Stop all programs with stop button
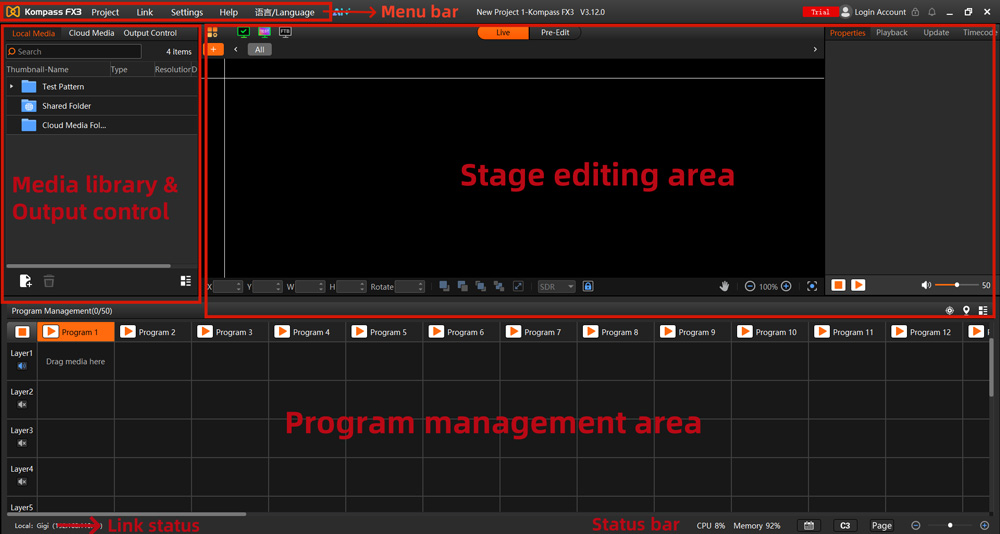The width and height of the screenshot is (1000, 534). 22,332
